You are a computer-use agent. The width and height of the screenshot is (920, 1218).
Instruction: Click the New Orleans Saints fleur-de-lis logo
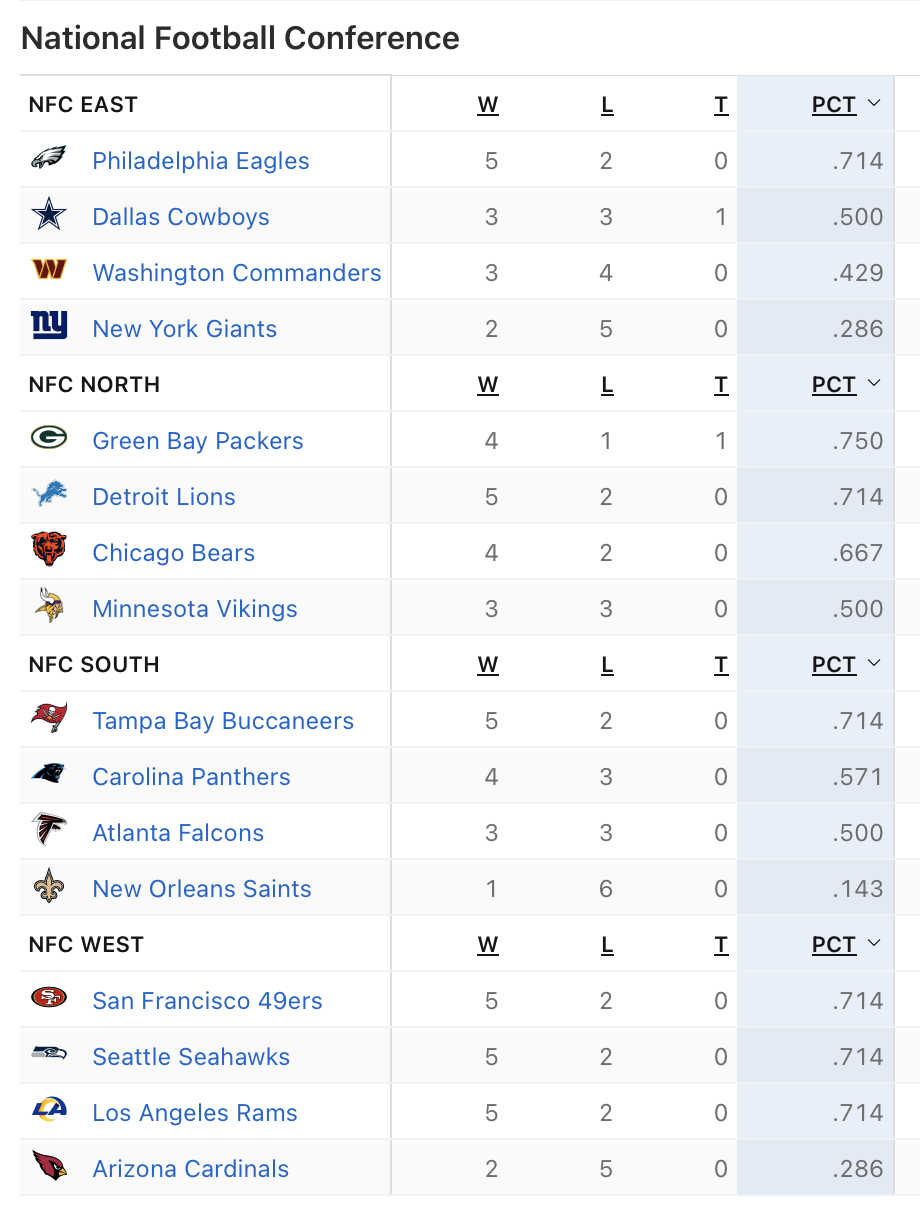(48, 888)
